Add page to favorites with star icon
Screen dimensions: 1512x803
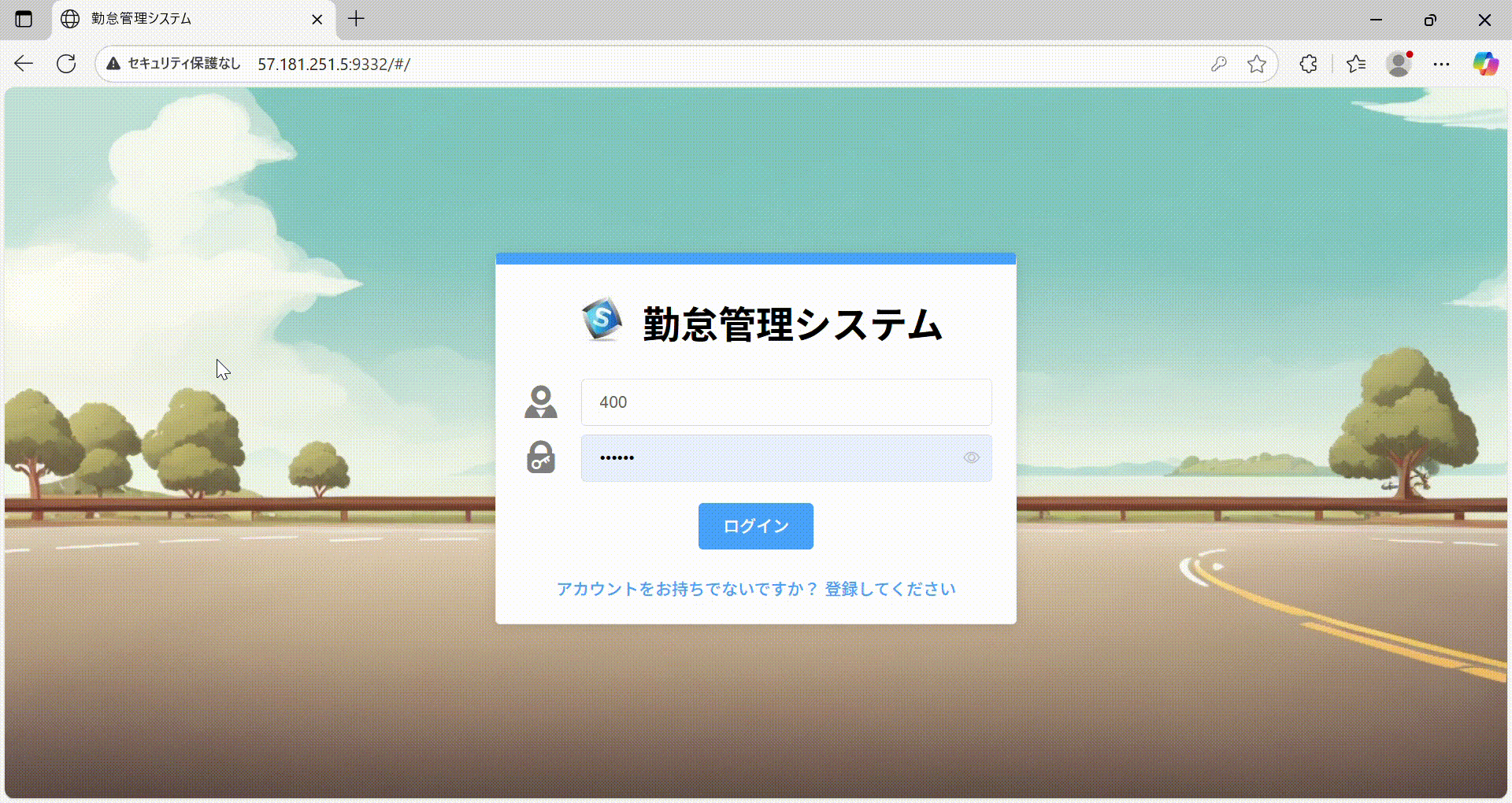(x=1257, y=64)
